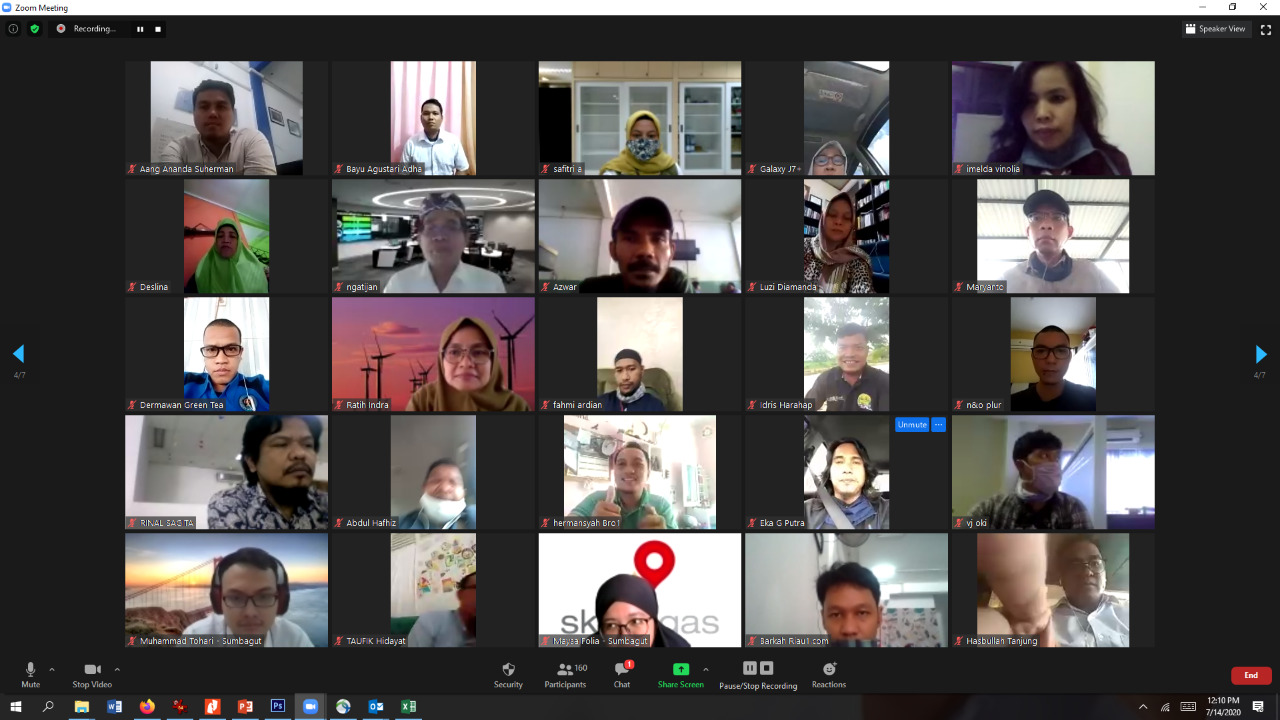The image size is (1280, 720).
Task: Expand share options arrow beside Share Screen
Action: click(706, 669)
